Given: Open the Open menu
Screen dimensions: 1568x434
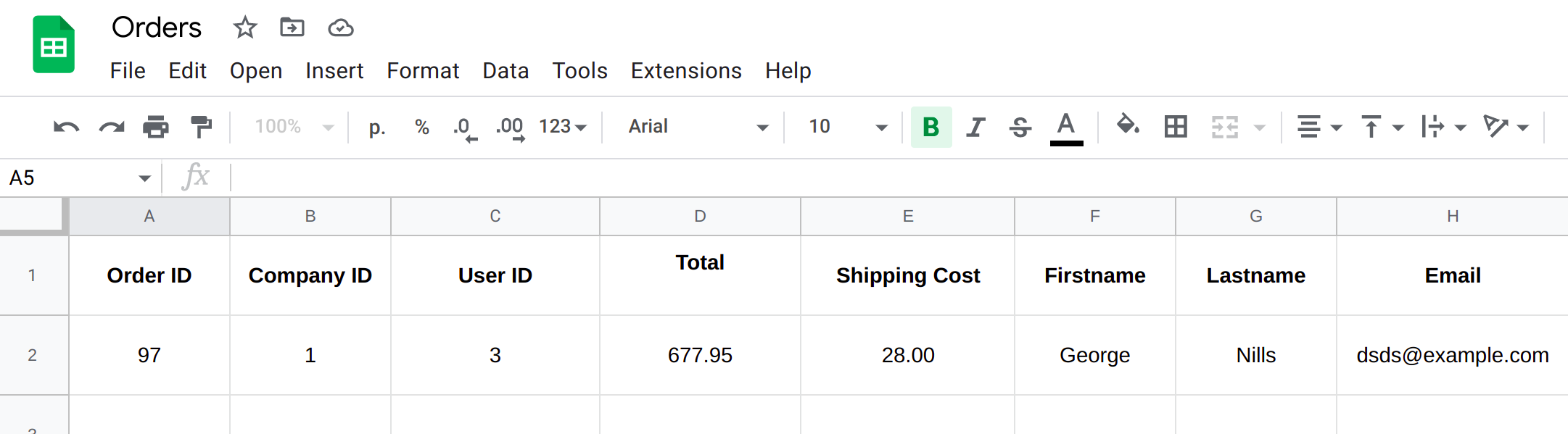Looking at the screenshot, I should point(256,71).
